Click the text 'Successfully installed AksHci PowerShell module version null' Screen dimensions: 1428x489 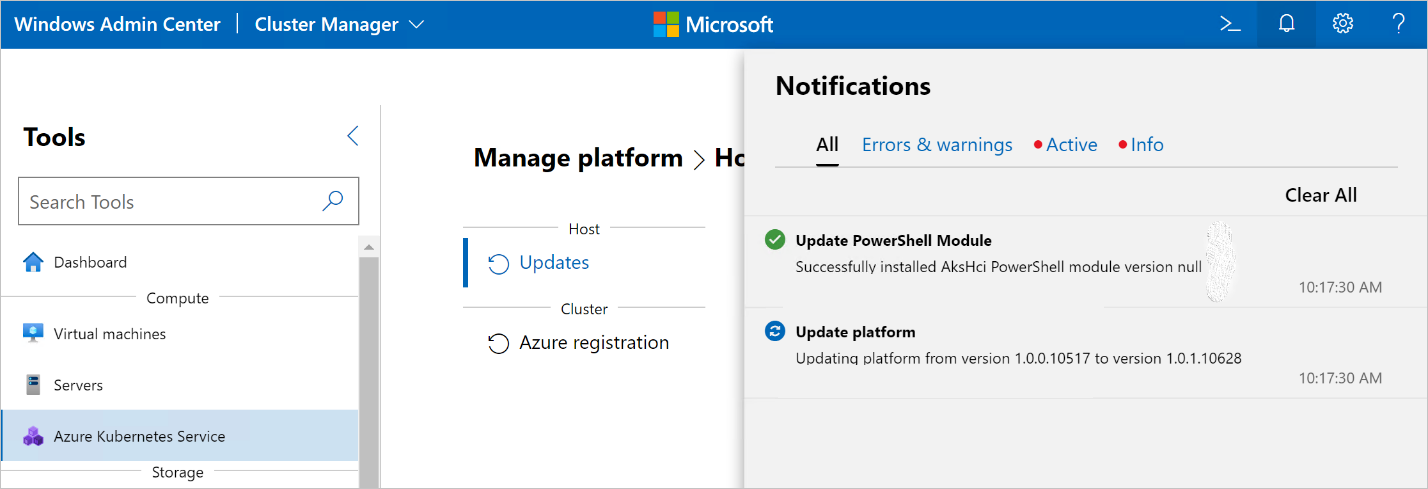[x=998, y=266]
